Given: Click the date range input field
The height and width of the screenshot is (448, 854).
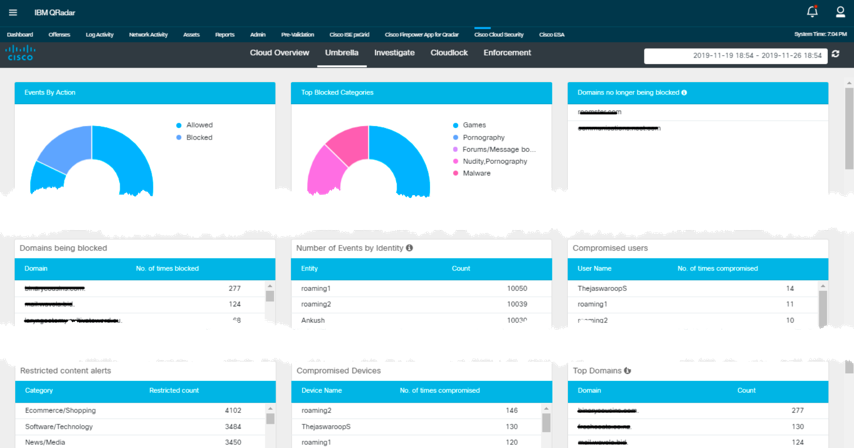Looking at the screenshot, I should [734, 56].
